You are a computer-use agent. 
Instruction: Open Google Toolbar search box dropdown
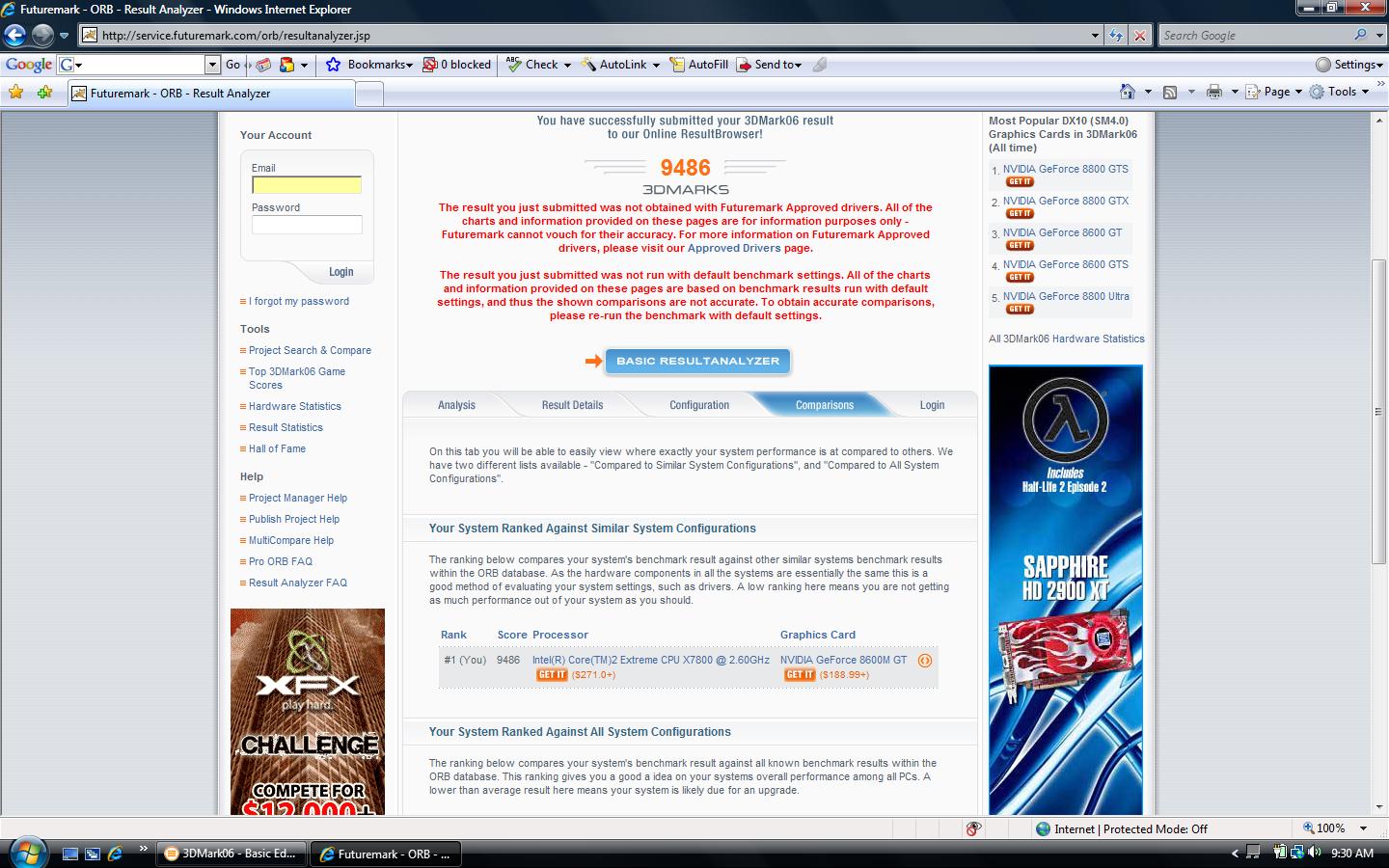coord(212,65)
